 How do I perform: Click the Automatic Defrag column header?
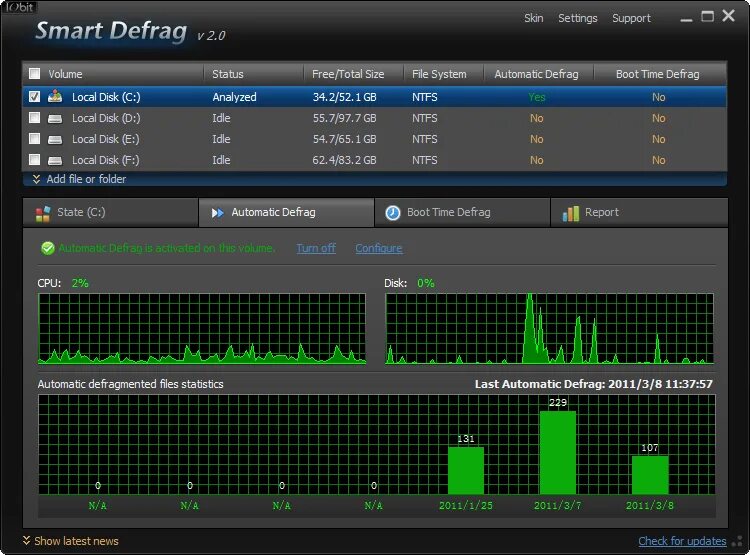(x=536, y=74)
